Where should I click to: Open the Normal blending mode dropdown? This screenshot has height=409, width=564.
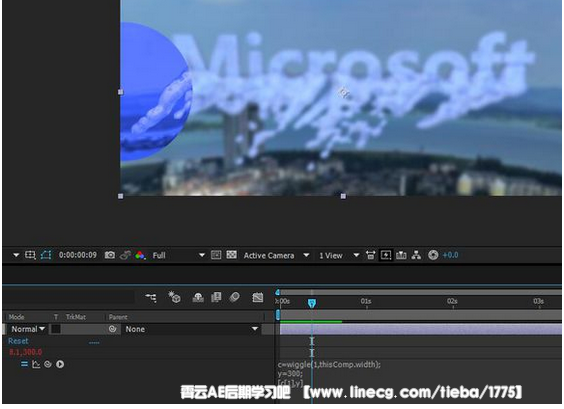[28, 329]
